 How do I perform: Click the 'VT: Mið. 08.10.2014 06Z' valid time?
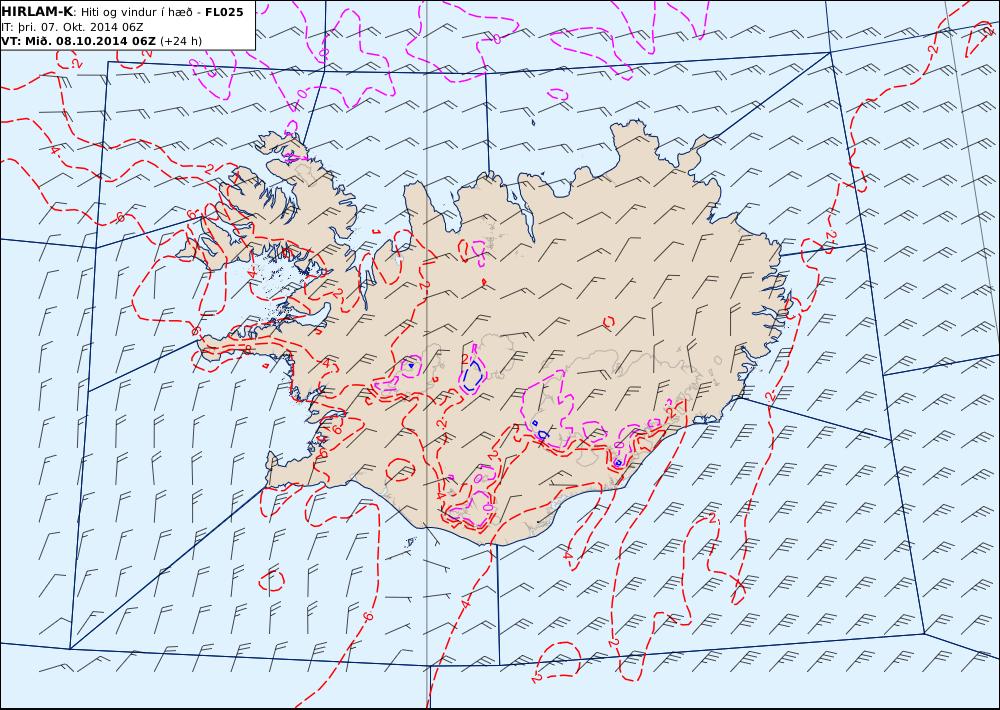78,41
